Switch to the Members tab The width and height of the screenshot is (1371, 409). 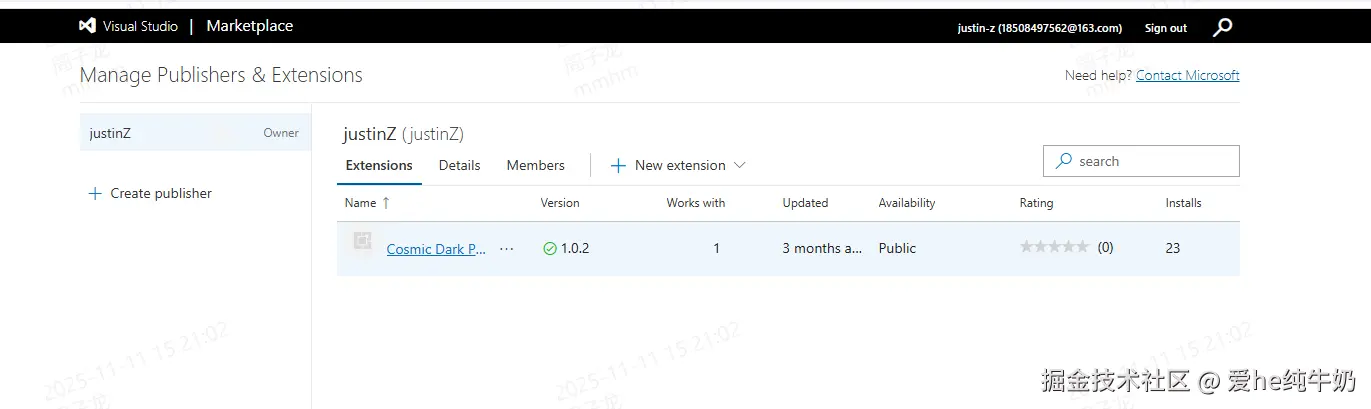(535, 166)
